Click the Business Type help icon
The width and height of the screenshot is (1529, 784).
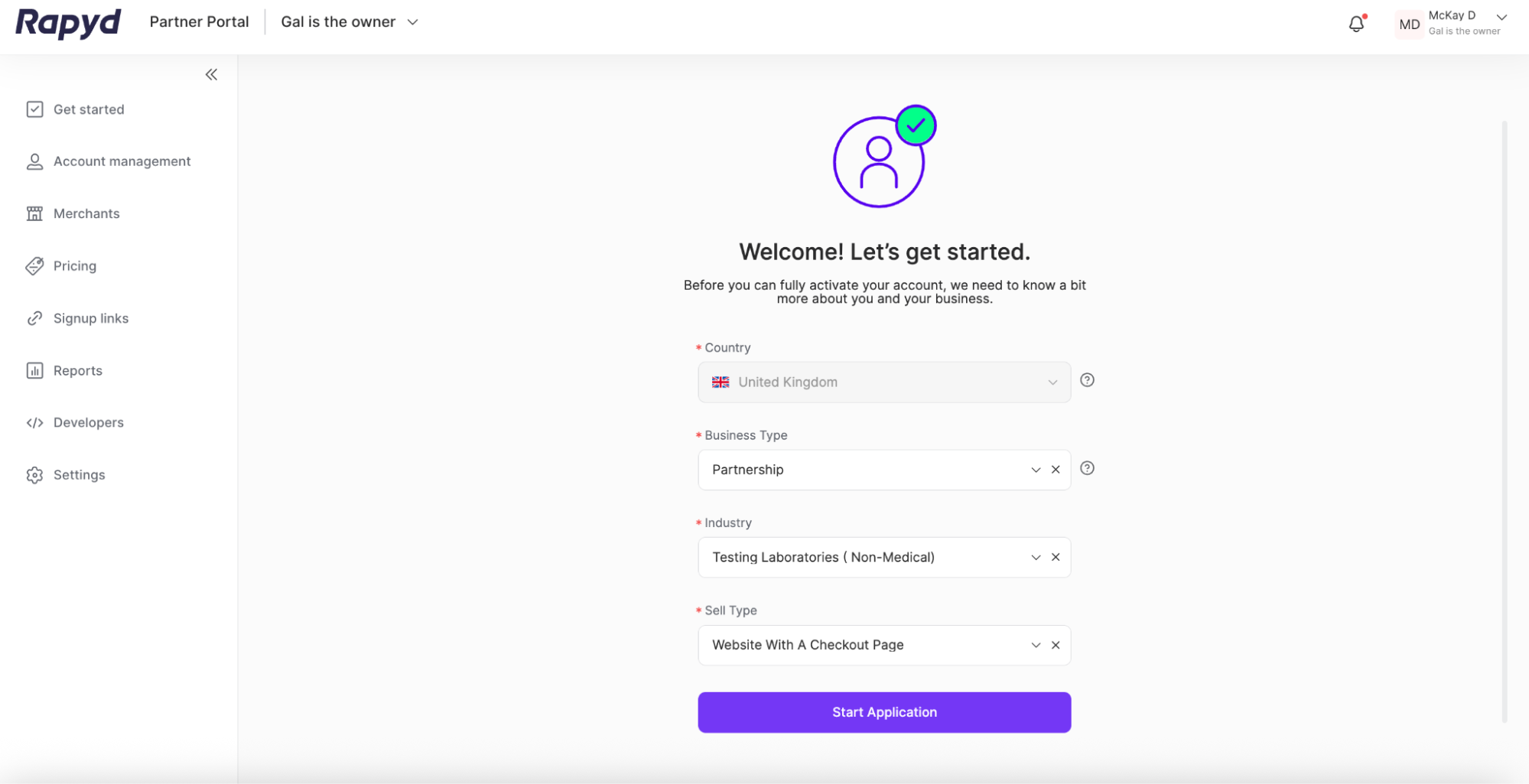coord(1087,468)
